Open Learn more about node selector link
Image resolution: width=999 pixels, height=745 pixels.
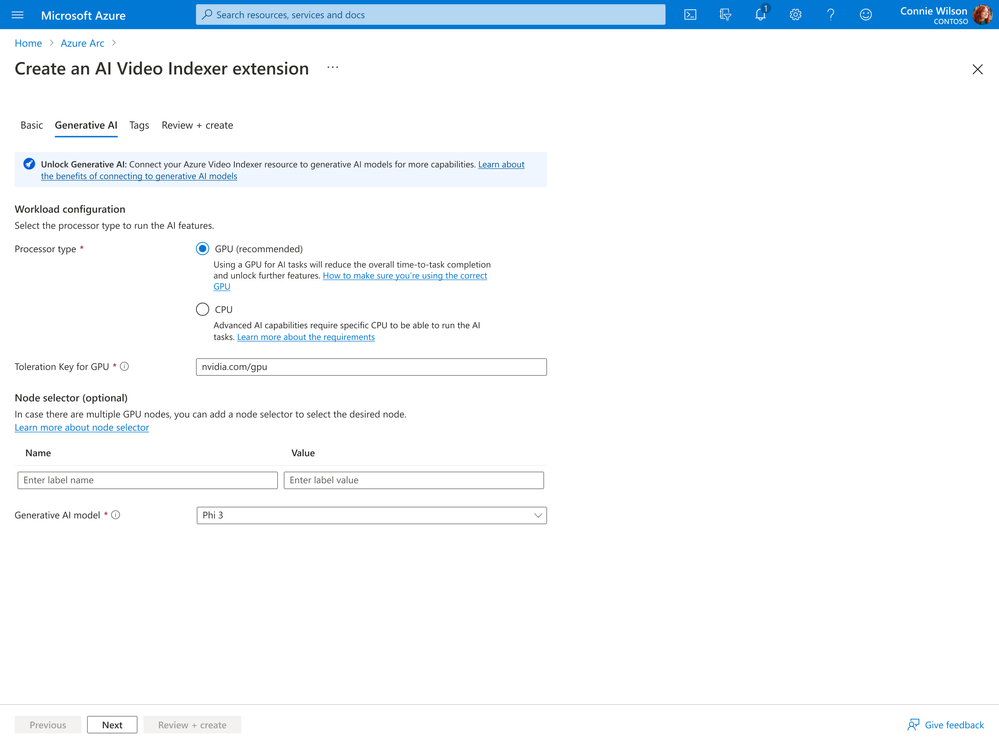[x=82, y=428]
